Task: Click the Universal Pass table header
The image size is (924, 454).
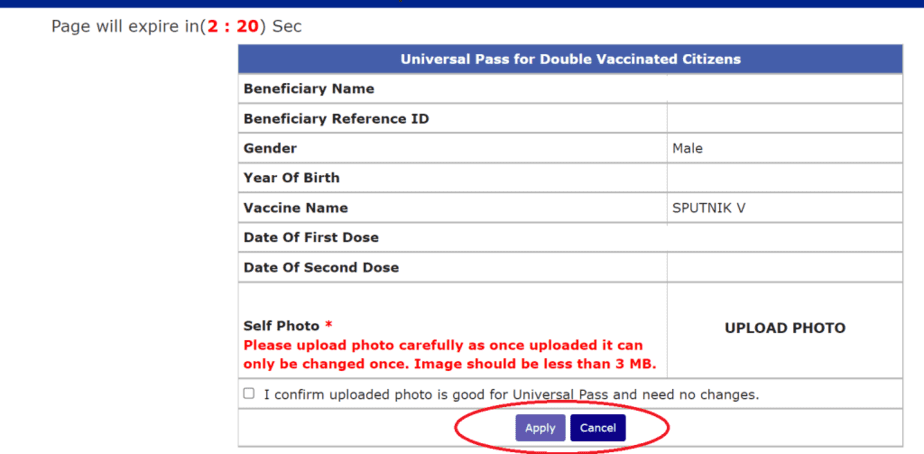Action: [570, 59]
